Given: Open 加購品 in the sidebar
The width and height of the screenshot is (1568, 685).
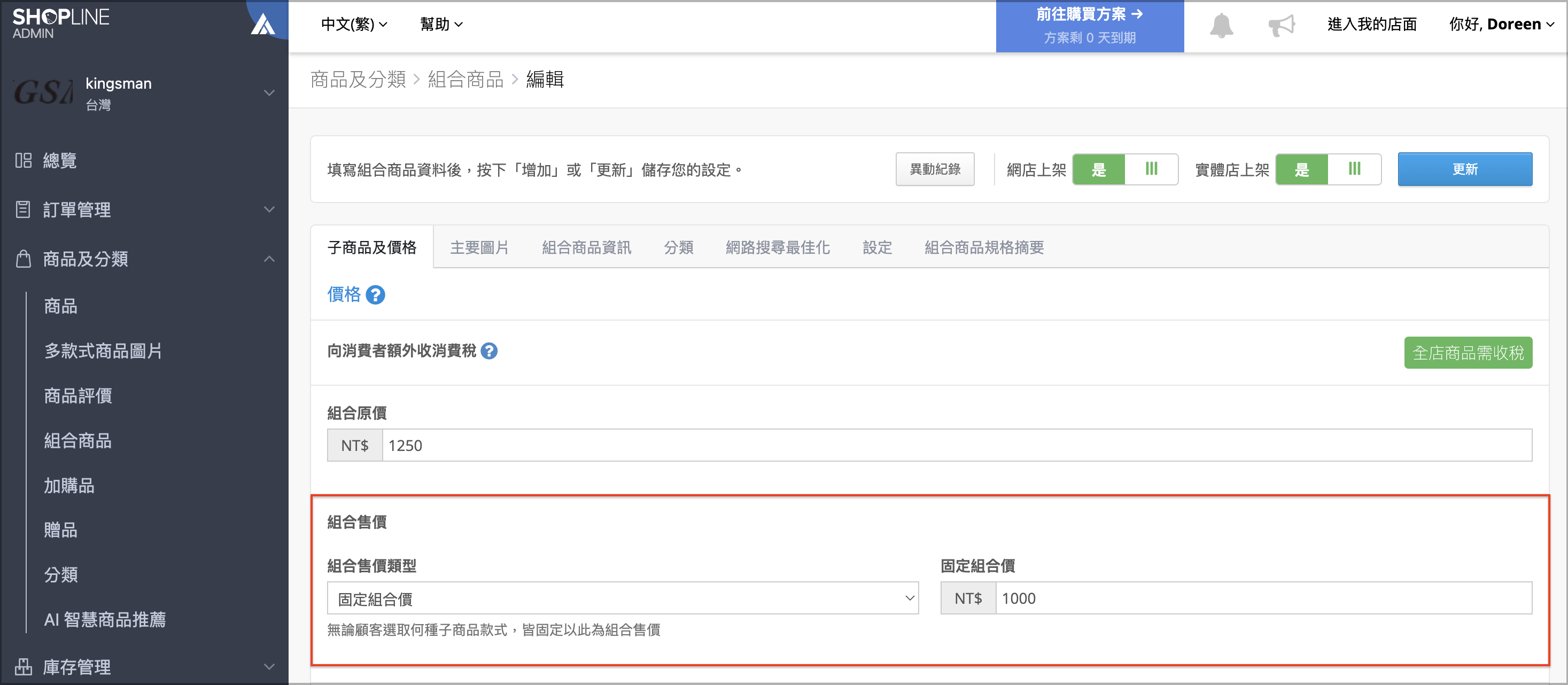Looking at the screenshot, I should (69, 486).
